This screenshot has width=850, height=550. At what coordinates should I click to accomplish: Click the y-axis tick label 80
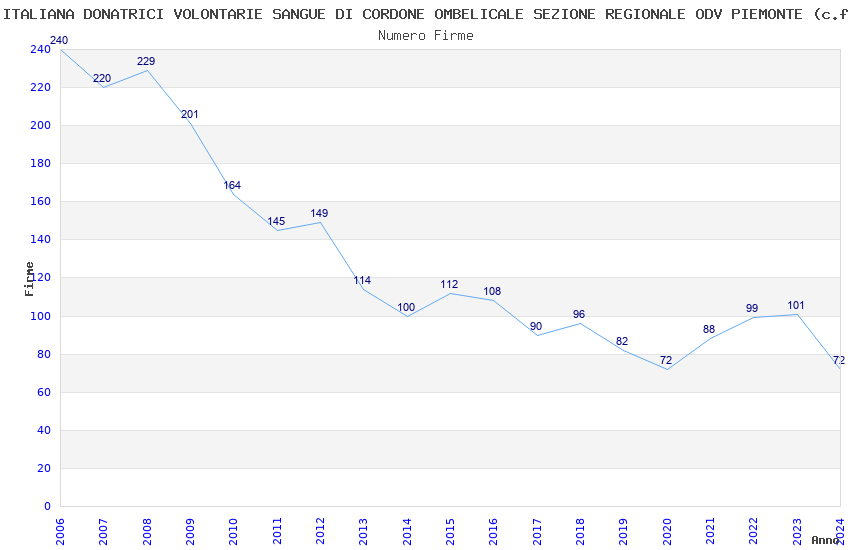point(44,354)
